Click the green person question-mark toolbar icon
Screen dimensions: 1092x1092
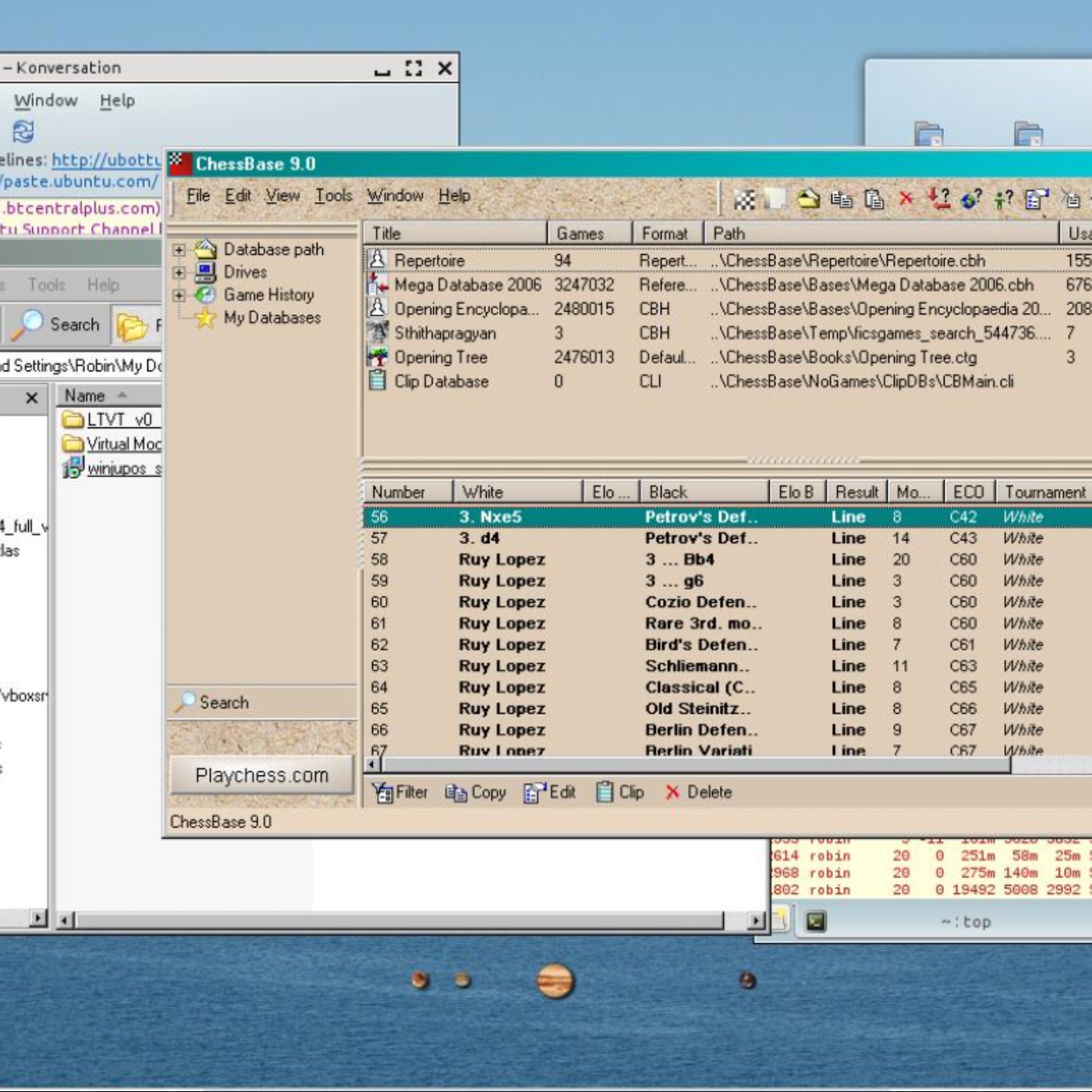(x=1004, y=200)
